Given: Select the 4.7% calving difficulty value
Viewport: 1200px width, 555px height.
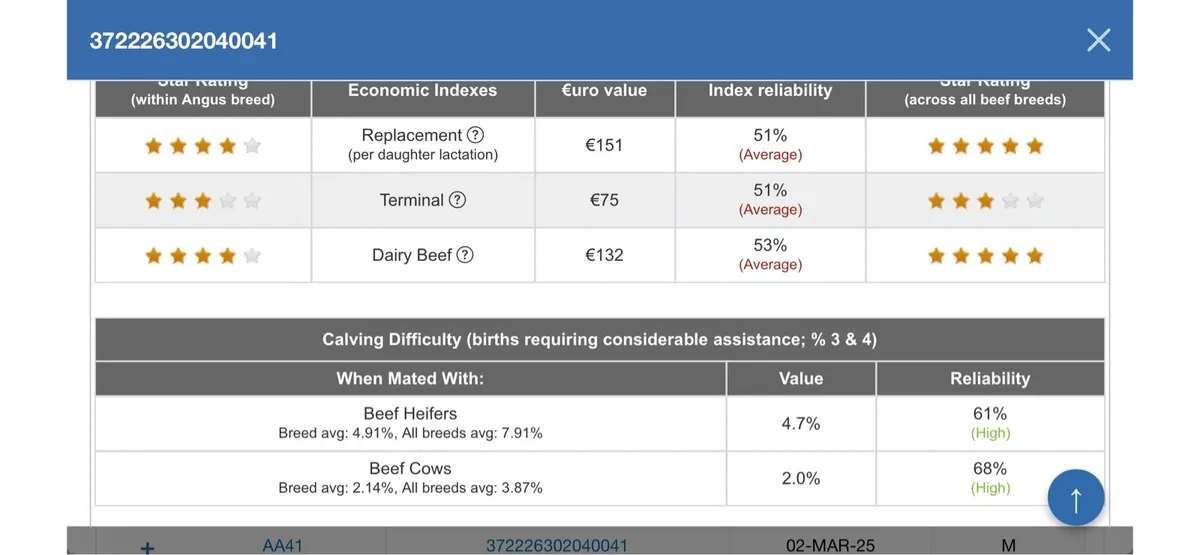Looking at the screenshot, I should click(800, 423).
